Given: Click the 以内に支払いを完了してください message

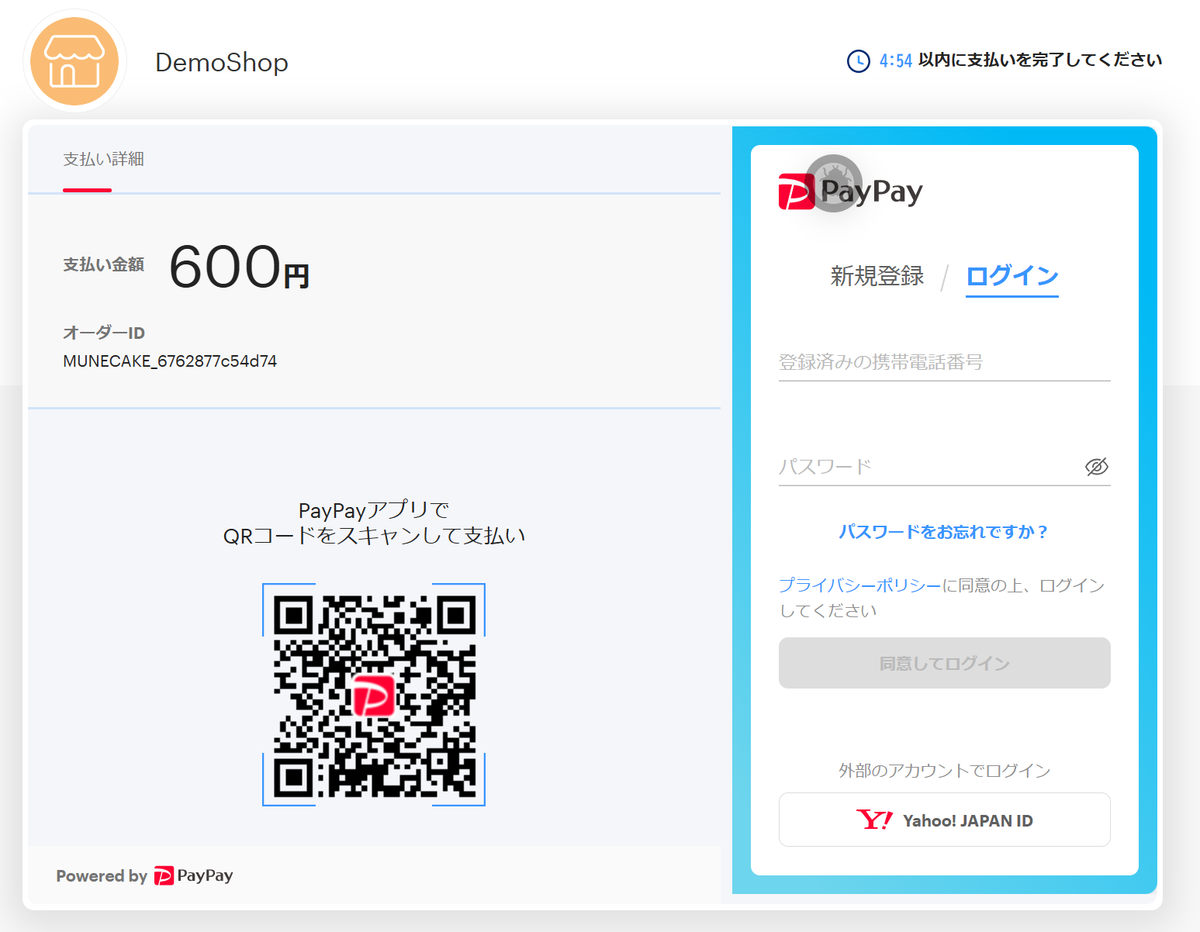Looking at the screenshot, I should [1040, 60].
